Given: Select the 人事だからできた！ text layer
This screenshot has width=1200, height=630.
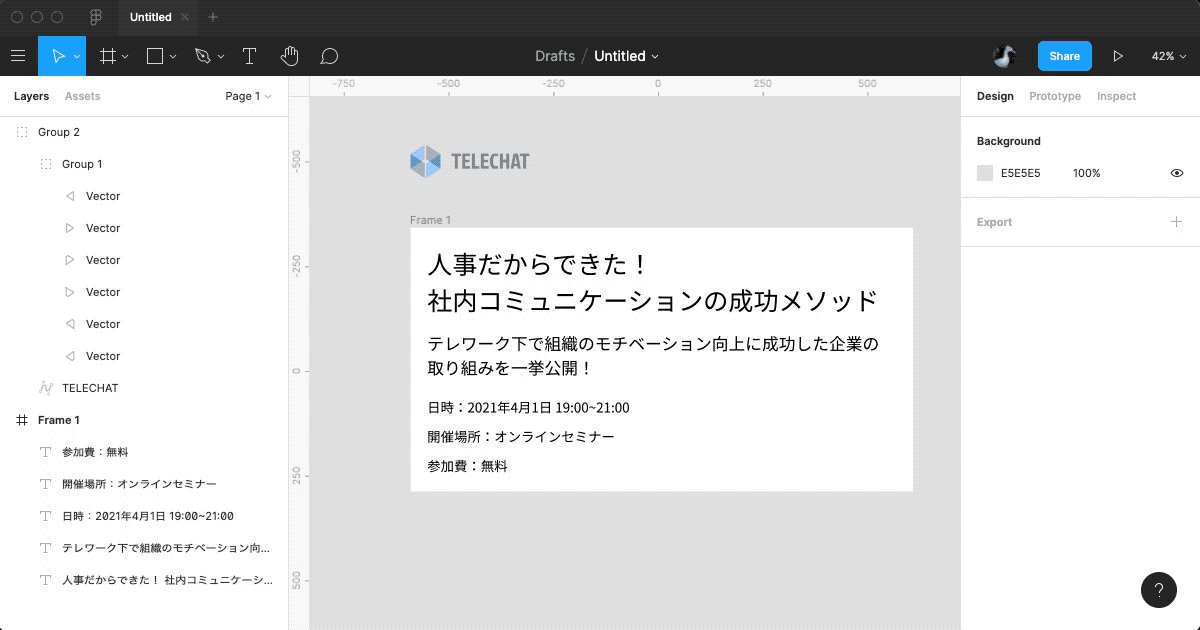Looking at the screenshot, I should tap(144, 580).
